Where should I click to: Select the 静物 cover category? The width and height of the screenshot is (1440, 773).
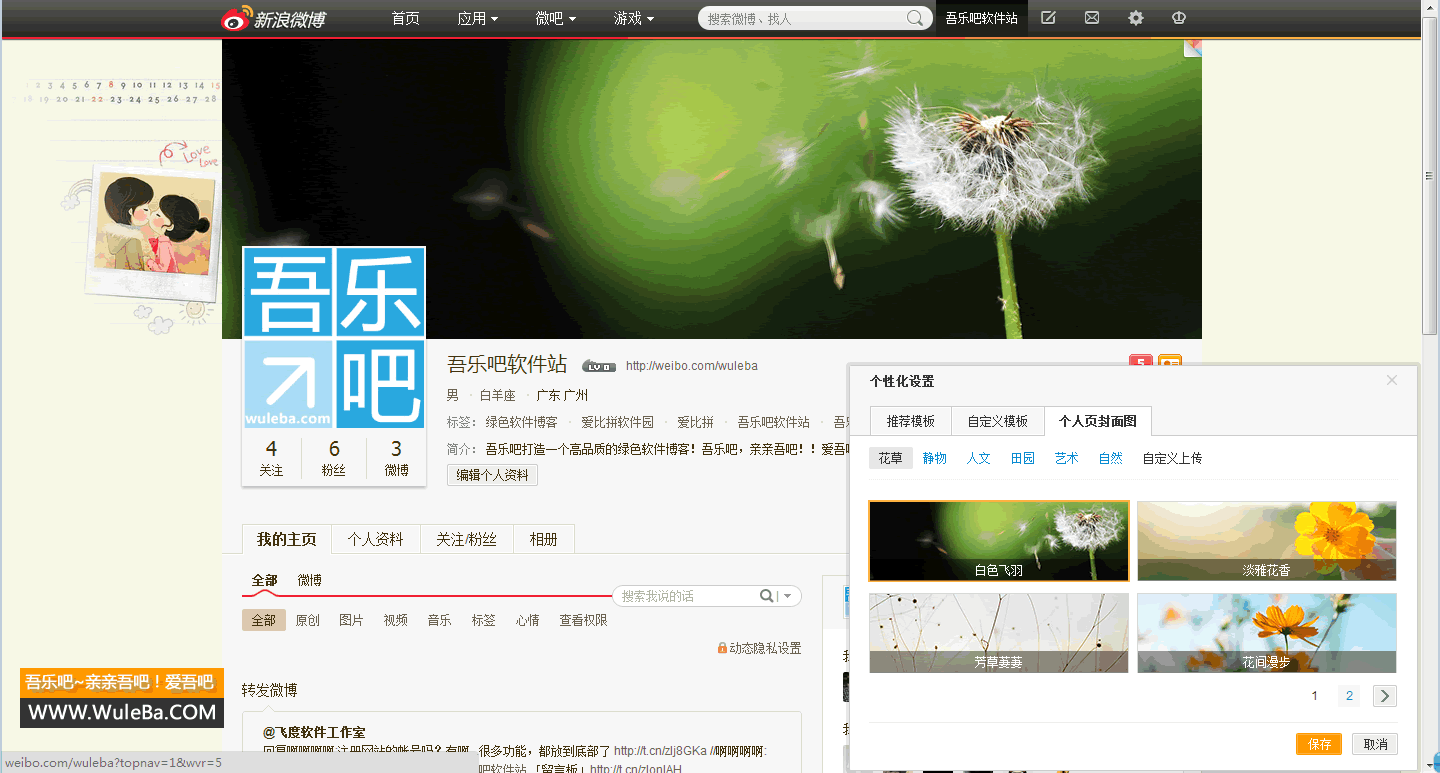click(x=934, y=458)
